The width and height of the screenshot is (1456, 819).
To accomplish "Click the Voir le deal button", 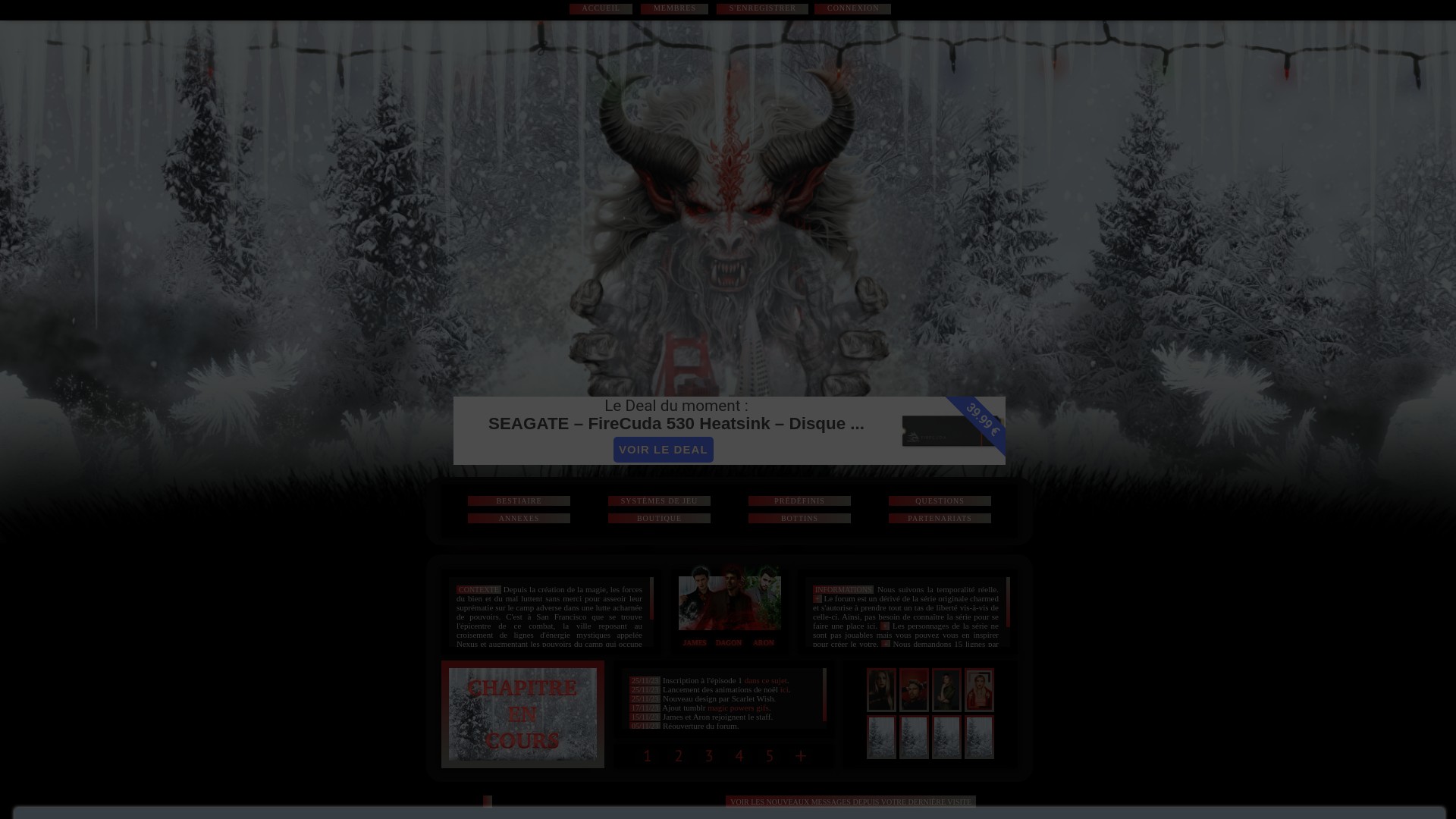I will pos(663,450).
